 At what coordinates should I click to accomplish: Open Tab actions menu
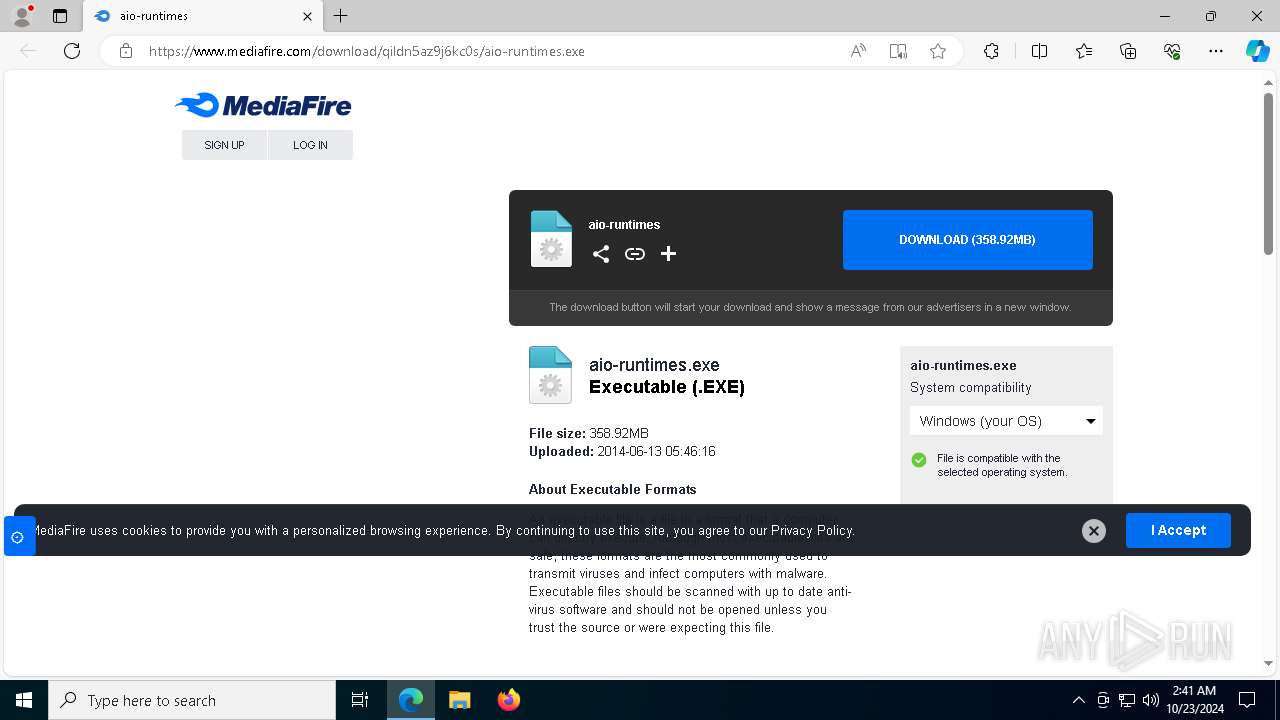(60, 16)
